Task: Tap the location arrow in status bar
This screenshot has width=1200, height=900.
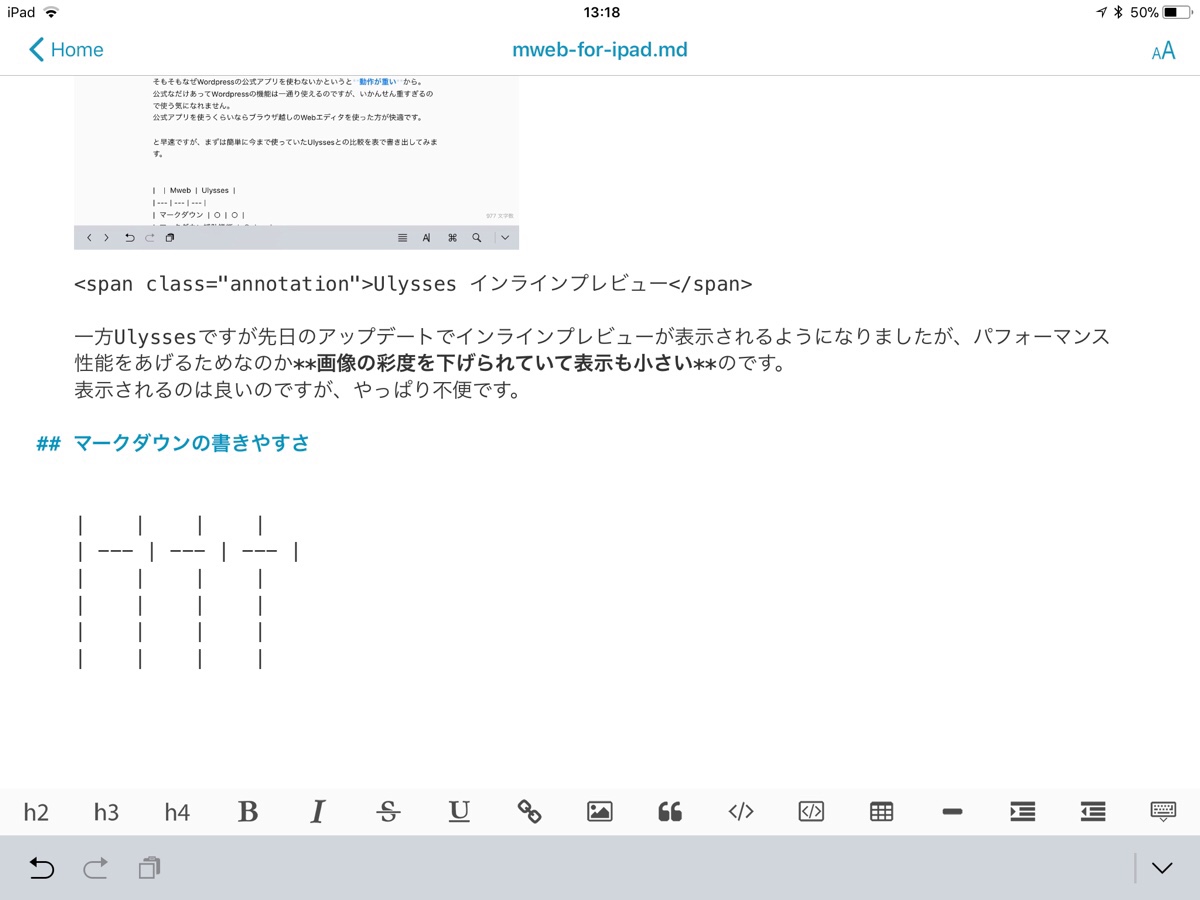Action: click(x=1101, y=12)
